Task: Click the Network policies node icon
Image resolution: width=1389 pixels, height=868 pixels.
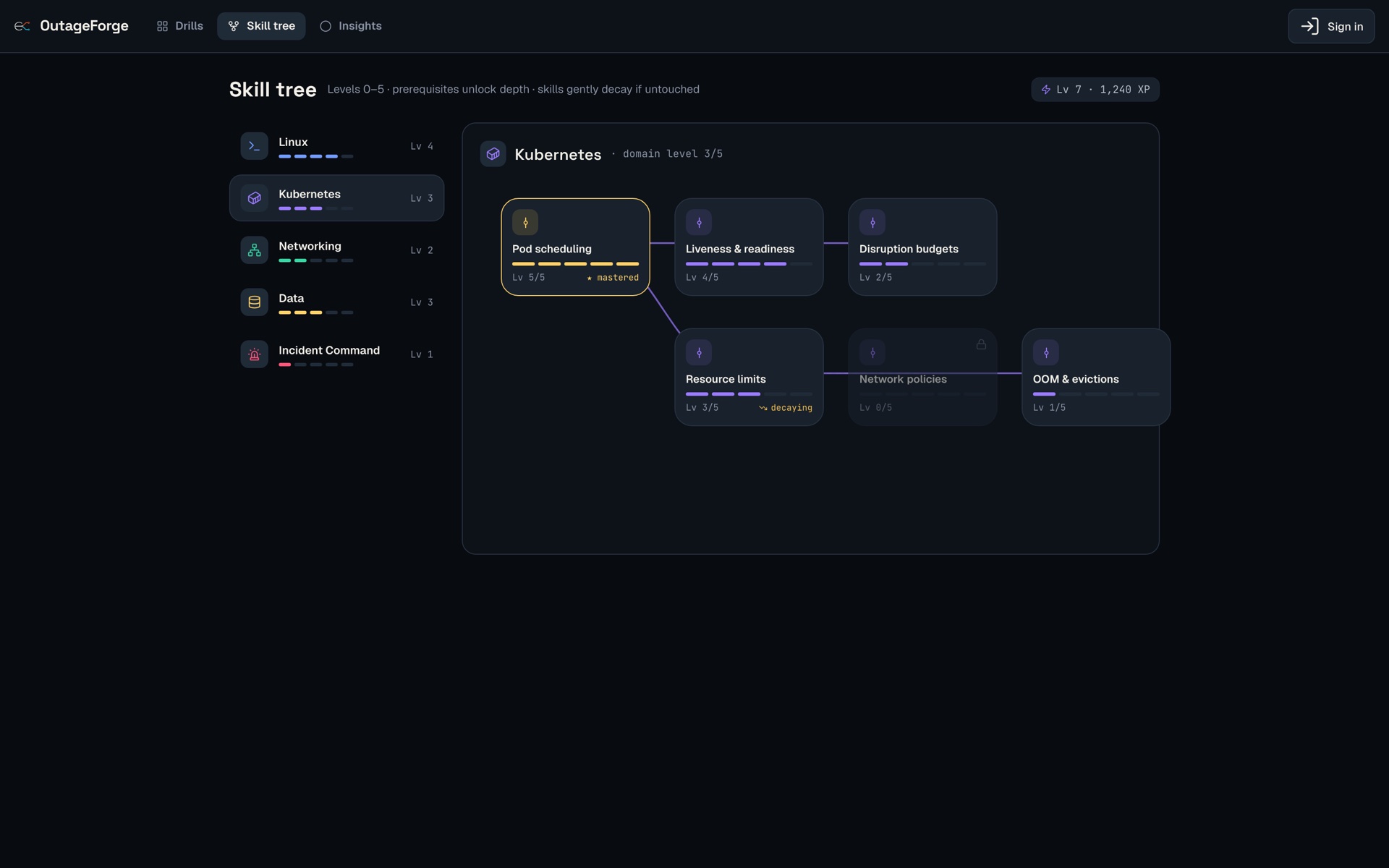Action: pyautogui.click(x=872, y=353)
